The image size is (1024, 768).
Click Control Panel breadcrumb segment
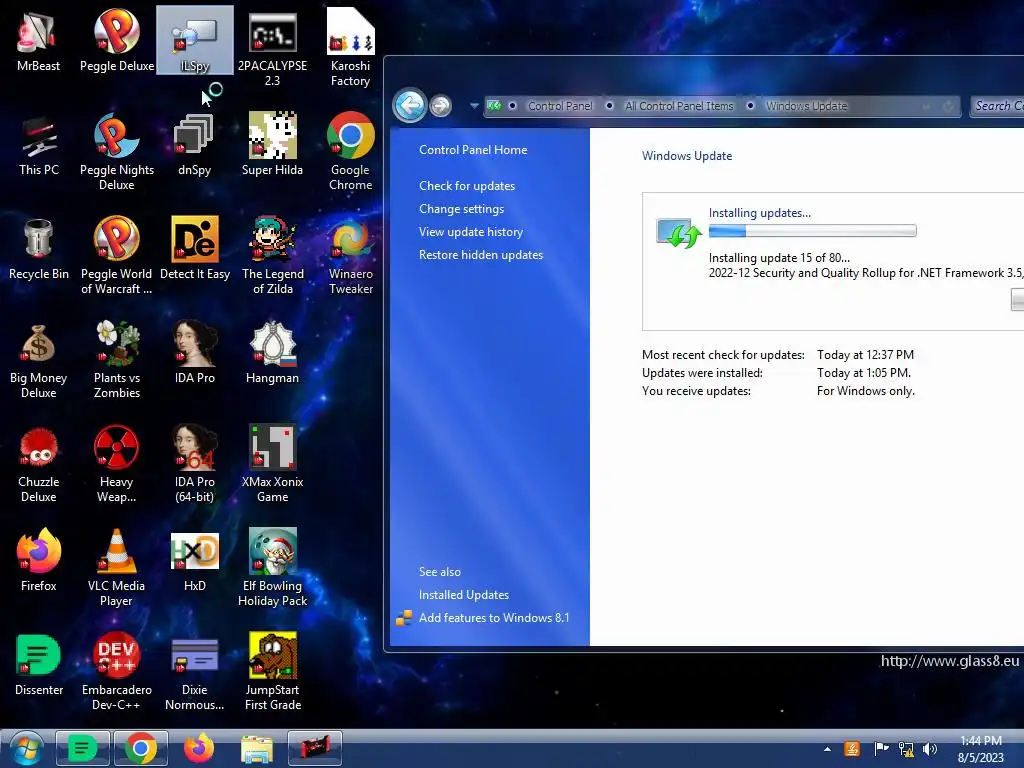pyautogui.click(x=560, y=106)
